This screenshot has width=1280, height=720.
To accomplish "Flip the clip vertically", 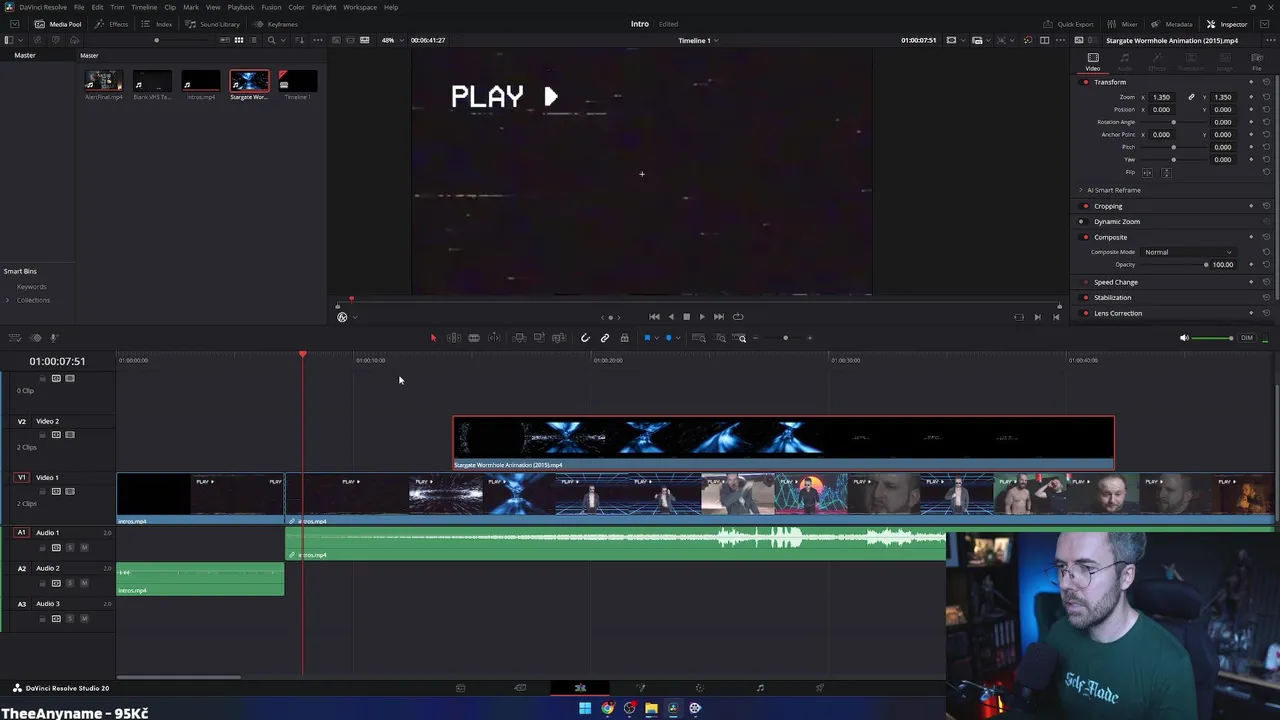I will coord(1165,172).
